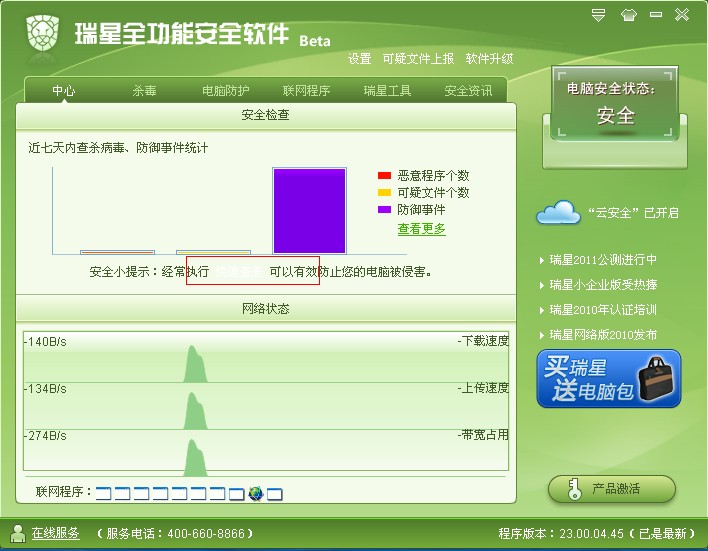Click the 安全检查 section header
This screenshot has width=708, height=551.
[x=266, y=115]
